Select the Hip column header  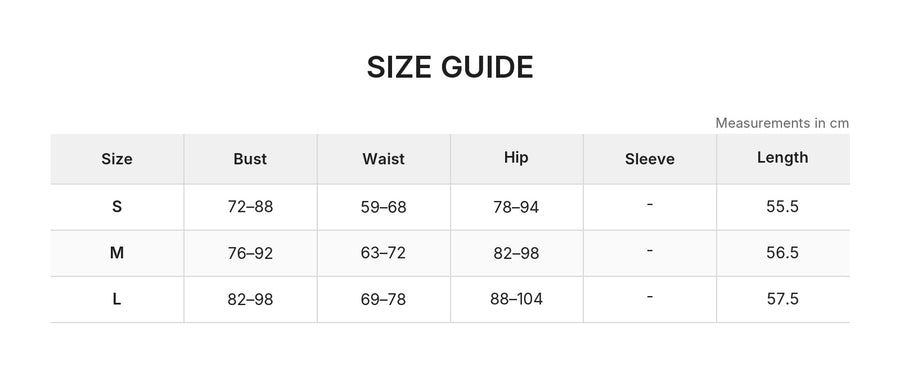pos(516,157)
